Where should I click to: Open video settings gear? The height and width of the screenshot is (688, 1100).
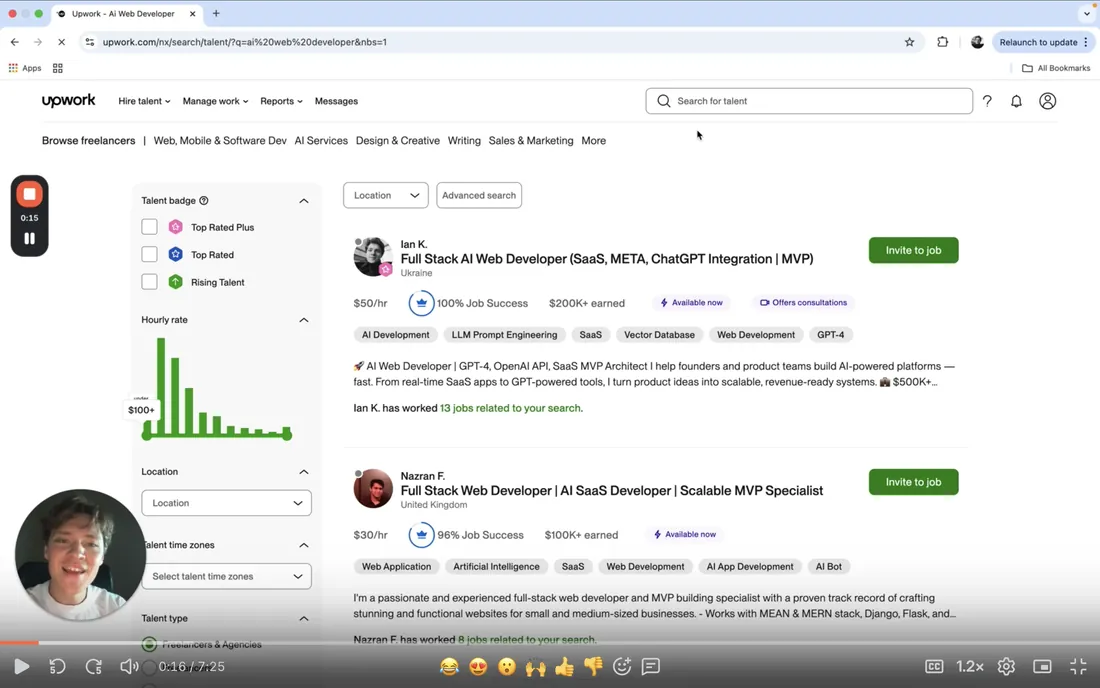pyautogui.click(x=1006, y=666)
